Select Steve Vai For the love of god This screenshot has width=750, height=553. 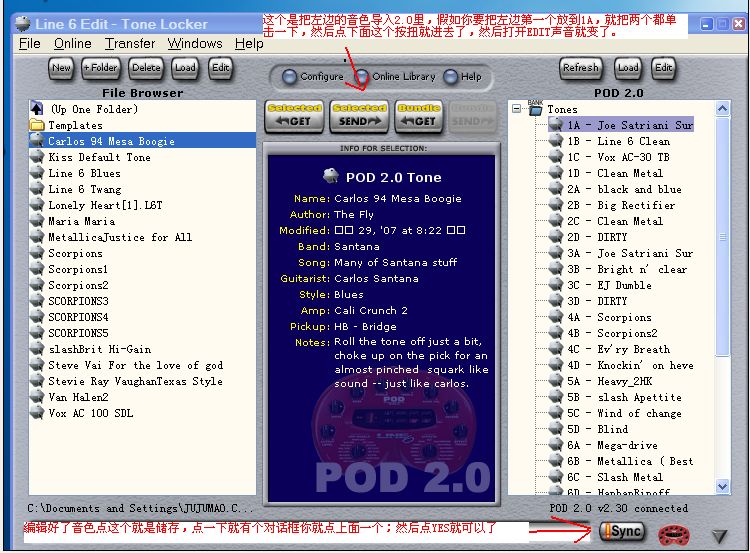click(135, 365)
